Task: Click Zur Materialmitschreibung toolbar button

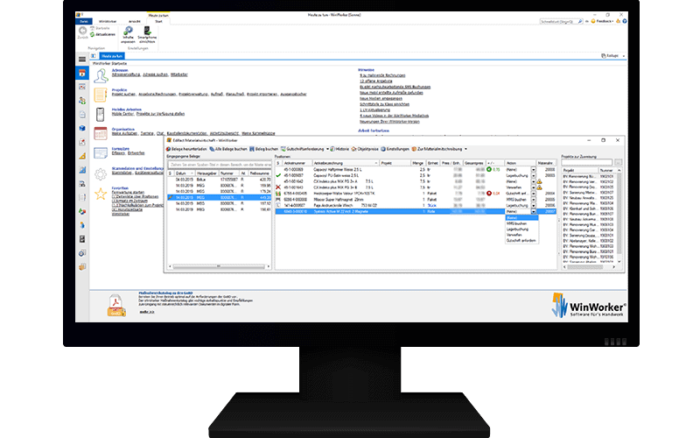Action: [x=437, y=149]
